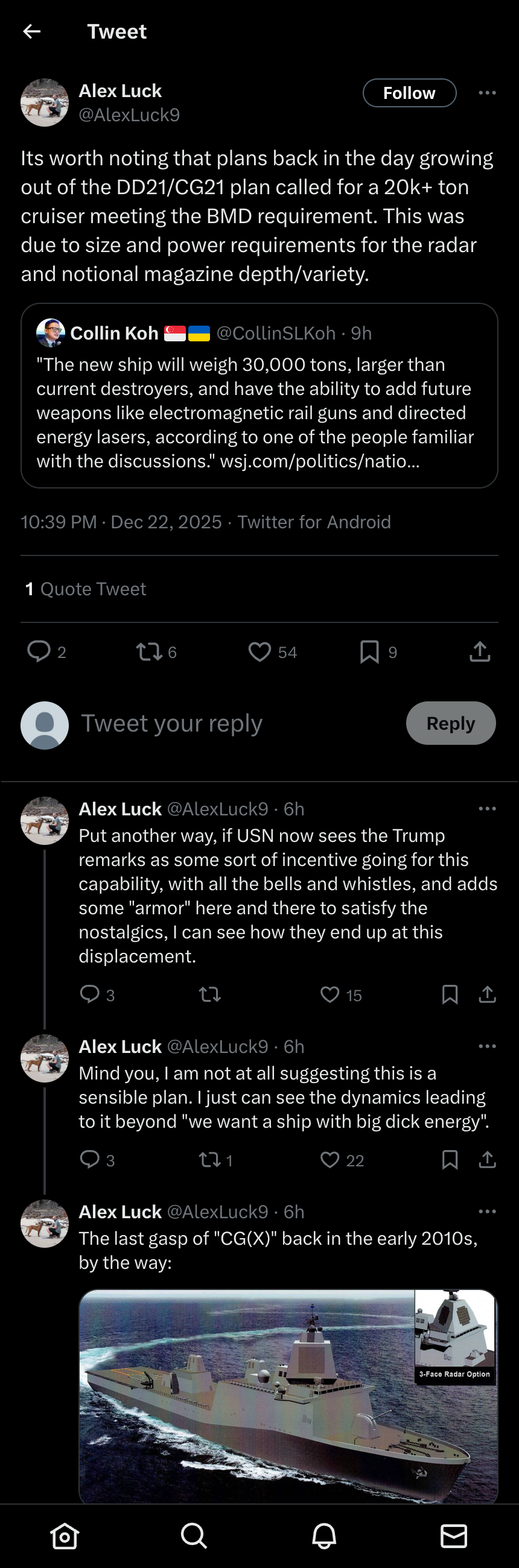This screenshot has width=519, height=1568.
Task: Go to the Home tab
Action: [65, 1536]
